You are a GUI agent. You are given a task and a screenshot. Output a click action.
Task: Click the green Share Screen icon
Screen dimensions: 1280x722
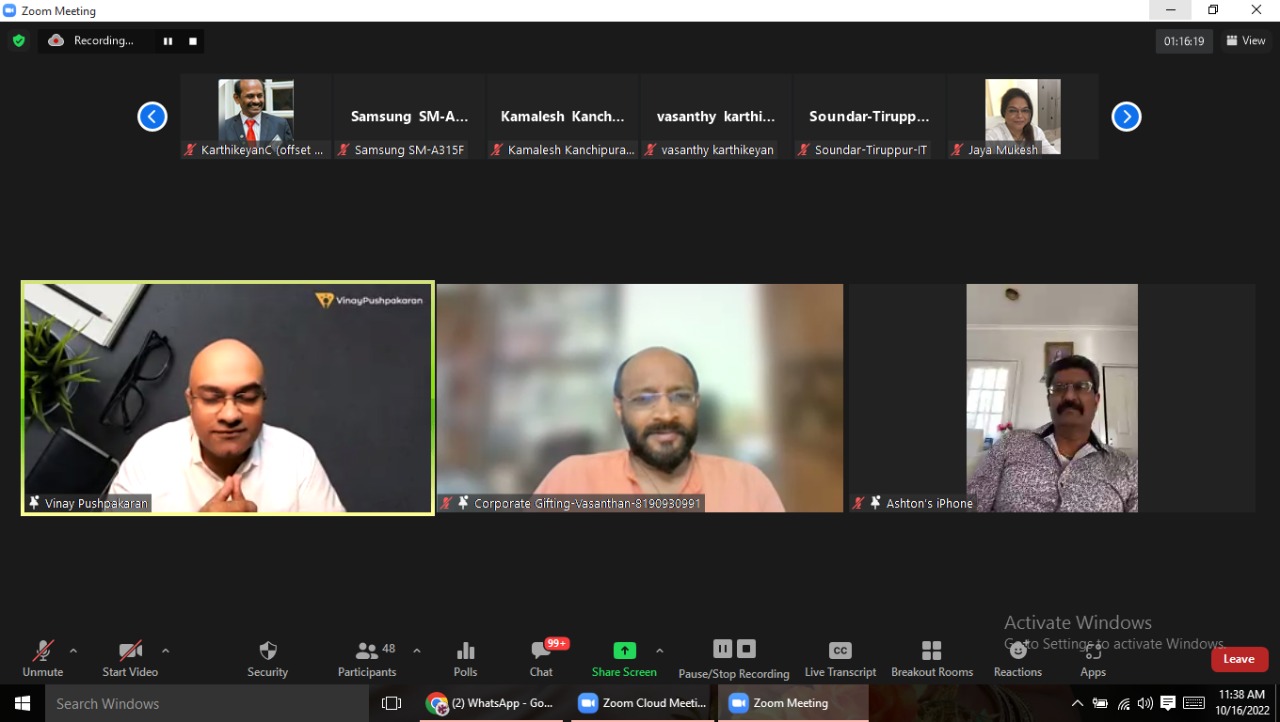pyautogui.click(x=624, y=651)
